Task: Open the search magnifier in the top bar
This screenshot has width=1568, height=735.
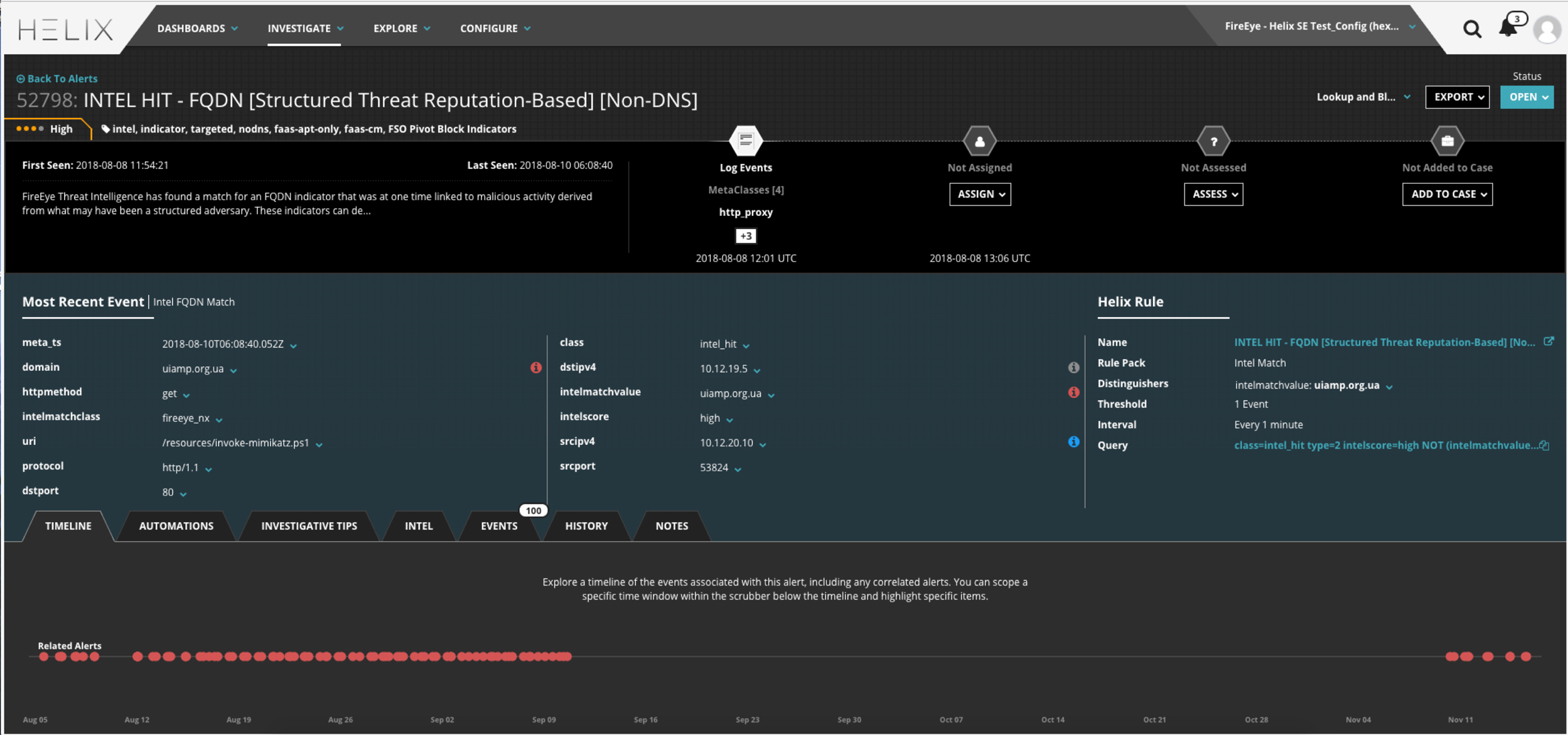Action: click(x=1472, y=28)
